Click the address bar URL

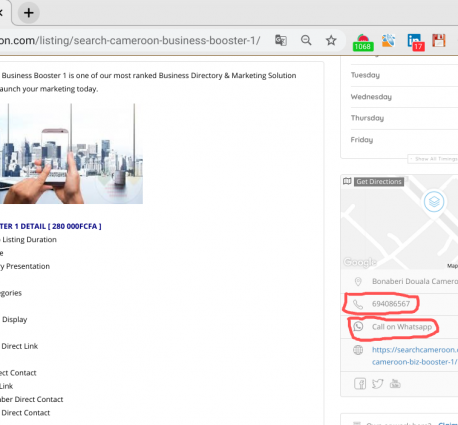pyautogui.click(x=130, y=40)
